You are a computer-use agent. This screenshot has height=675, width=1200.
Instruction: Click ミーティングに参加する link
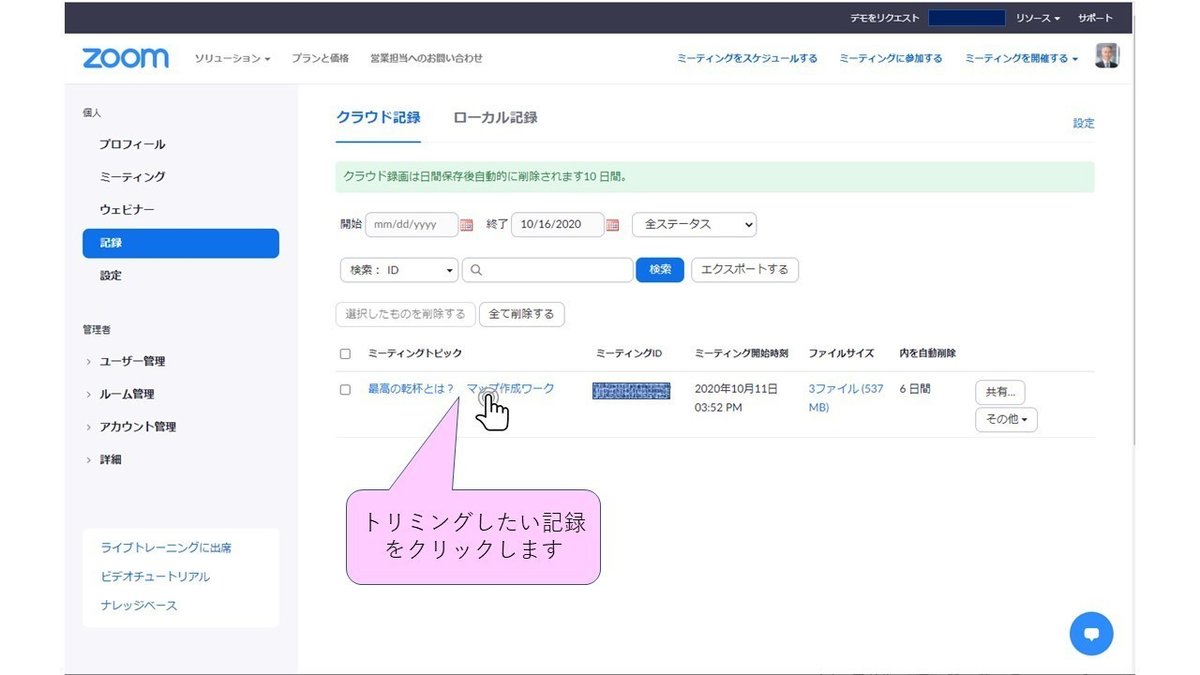[x=891, y=59]
